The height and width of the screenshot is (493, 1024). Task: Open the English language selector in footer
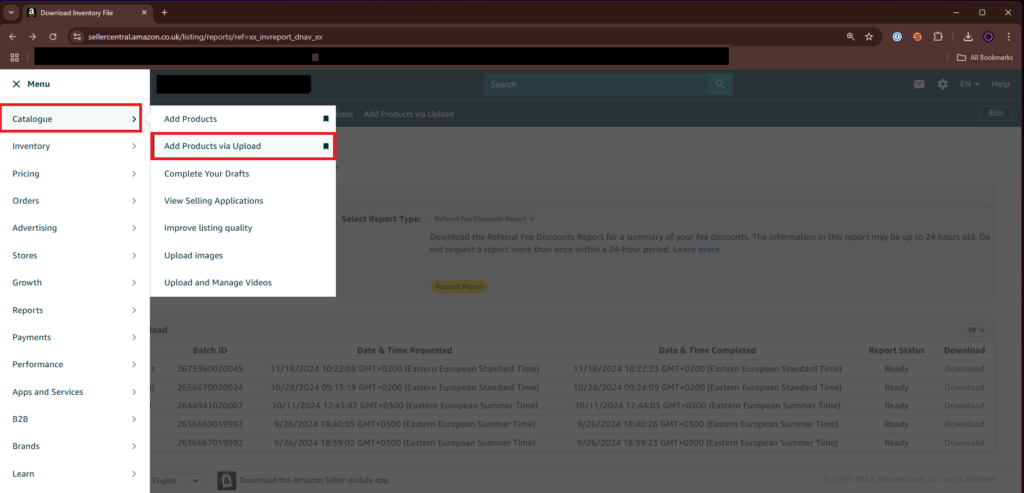[x=175, y=481]
